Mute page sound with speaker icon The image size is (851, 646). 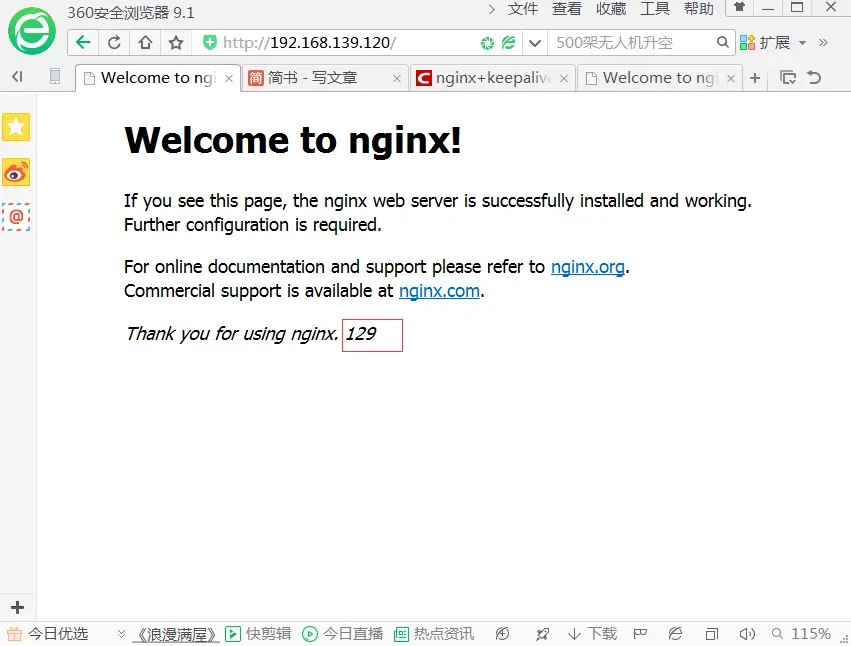(747, 634)
